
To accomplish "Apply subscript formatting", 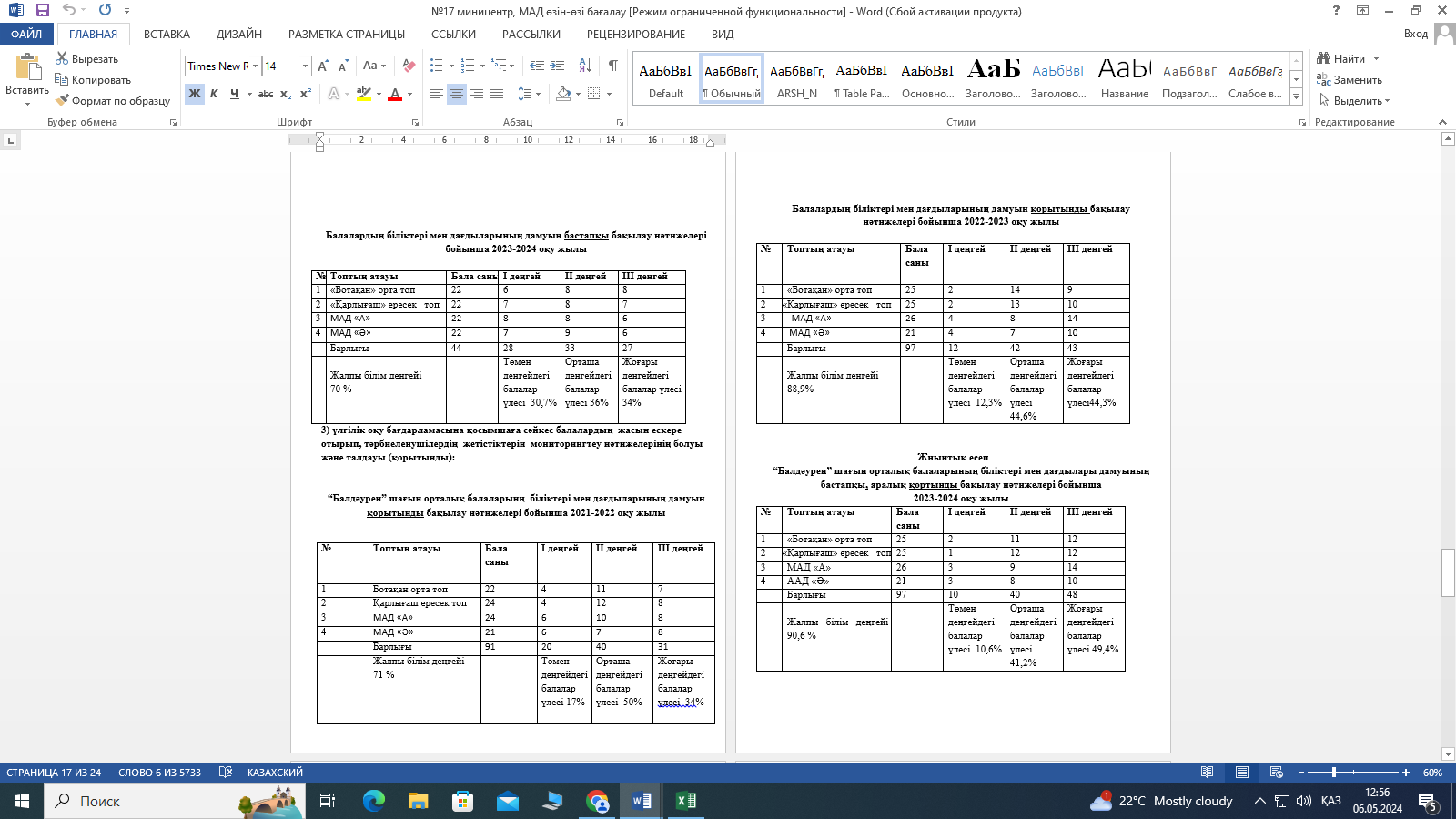I will point(285,94).
